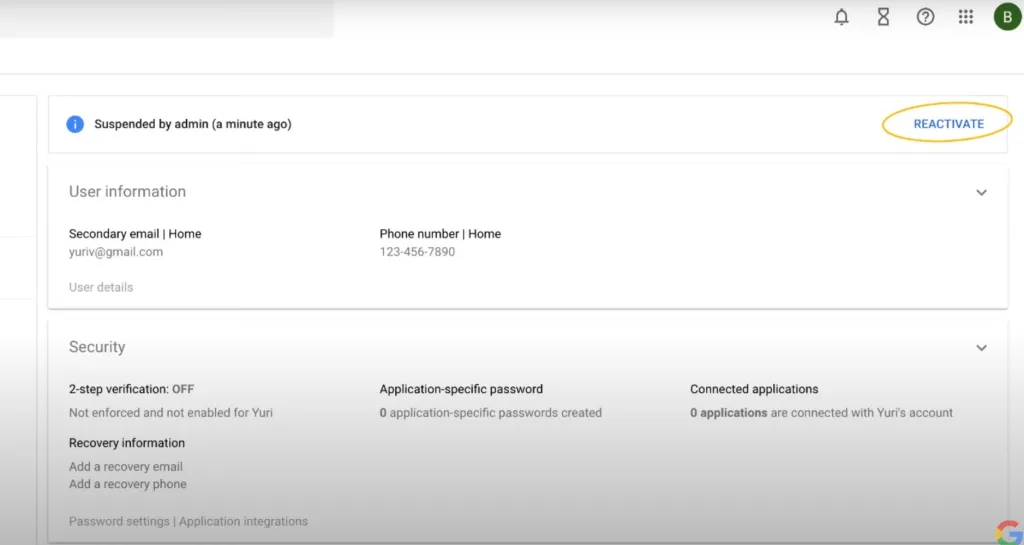Open the notifications bell icon
Viewport: 1024px width, 545px height.
(x=842, y=17)
